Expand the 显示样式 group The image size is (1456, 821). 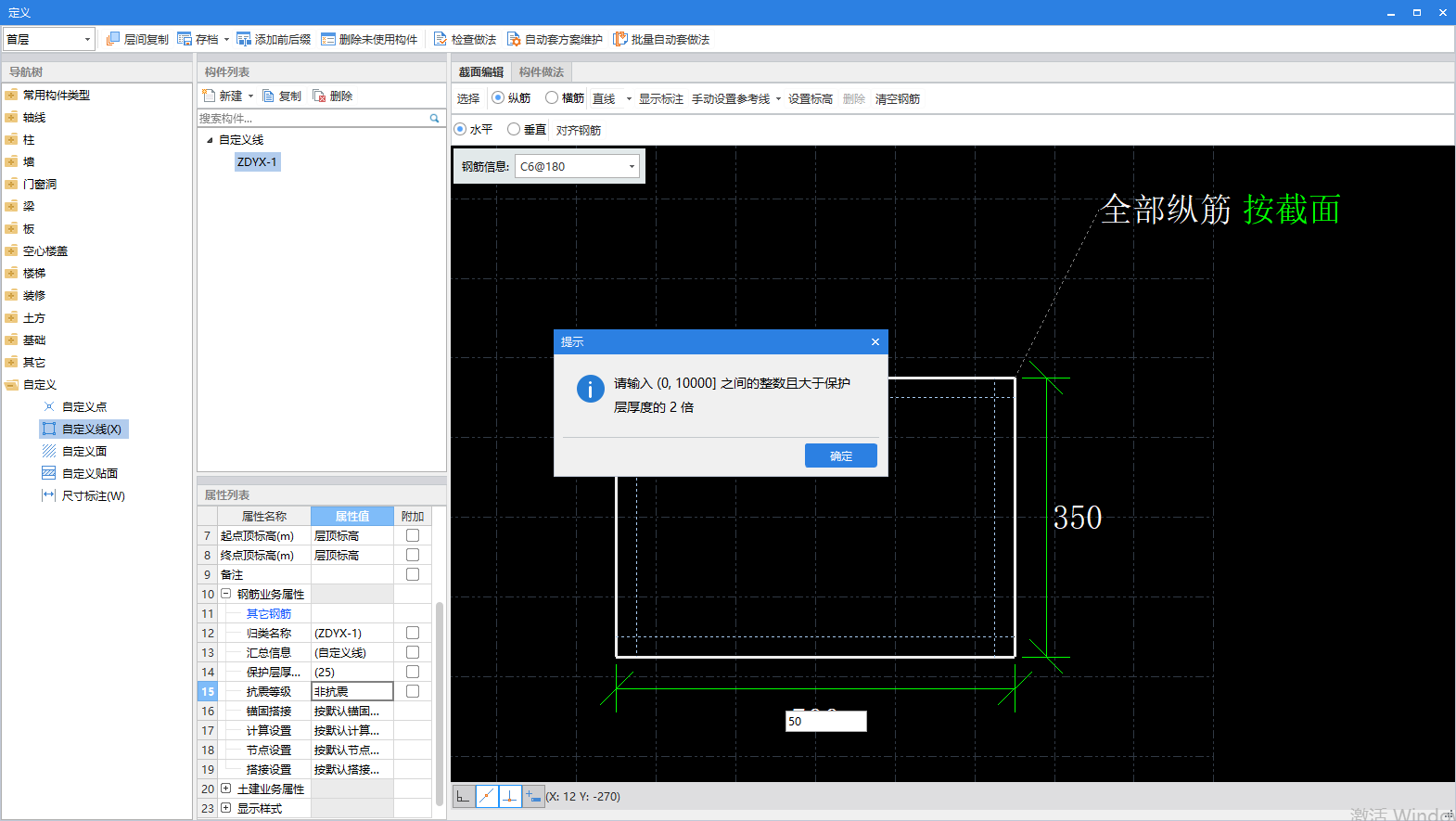pyautogui.click(x=225, y=808)
